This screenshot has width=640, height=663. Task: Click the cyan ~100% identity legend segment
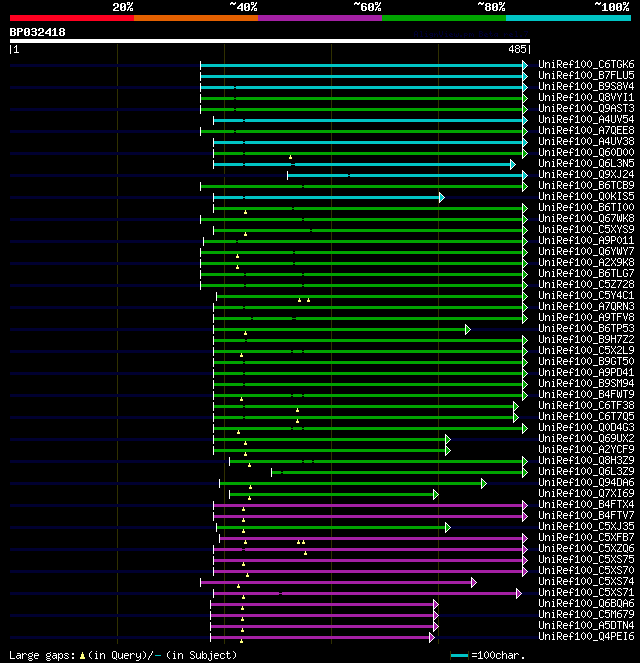pyautogui.click(x=568, y=18)
